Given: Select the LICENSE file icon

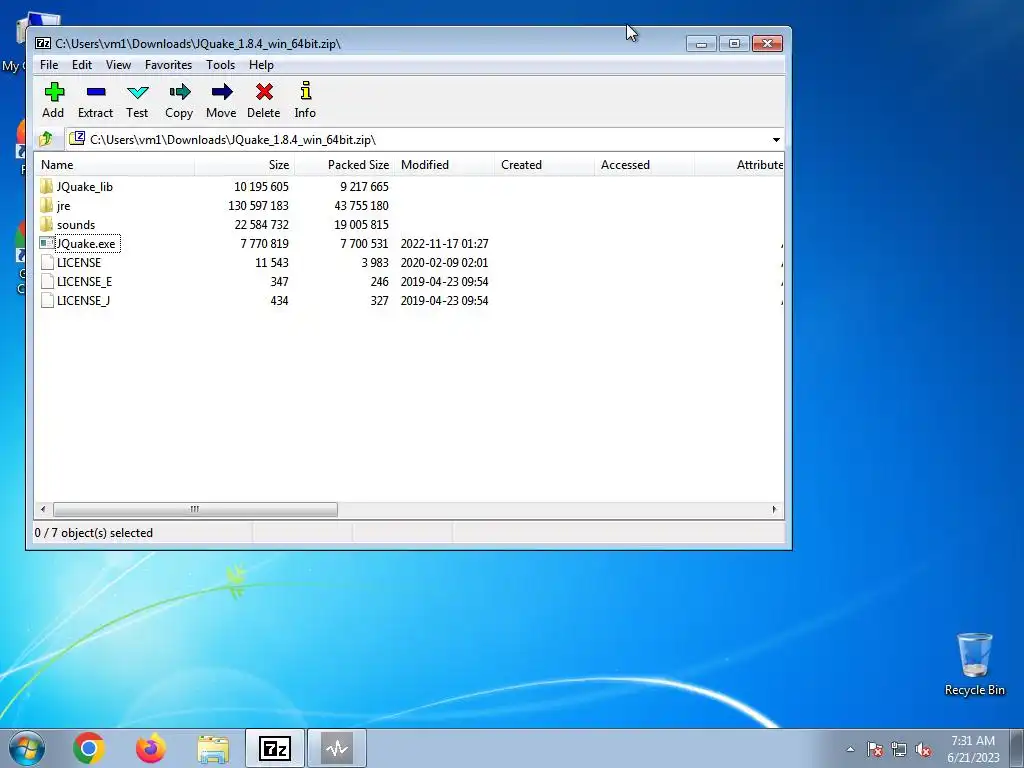Looking at the screenshot, I should tap(46, 262).
